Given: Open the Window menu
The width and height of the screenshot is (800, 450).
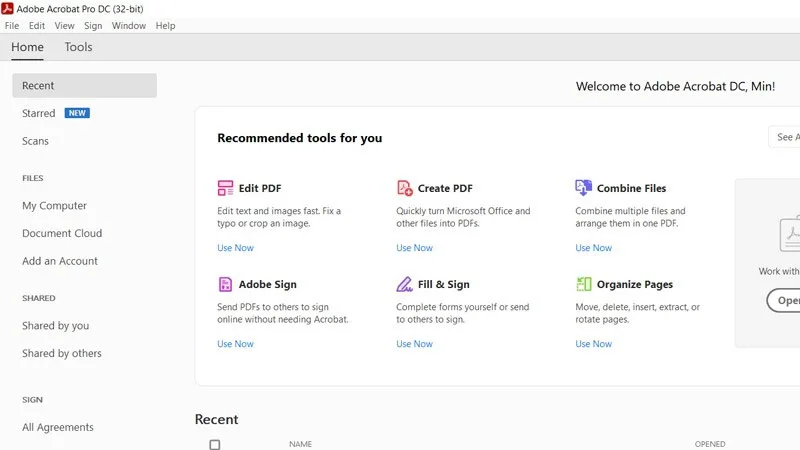Looking at the screenshot, I should pyautogui.click(x=129, y=26).
